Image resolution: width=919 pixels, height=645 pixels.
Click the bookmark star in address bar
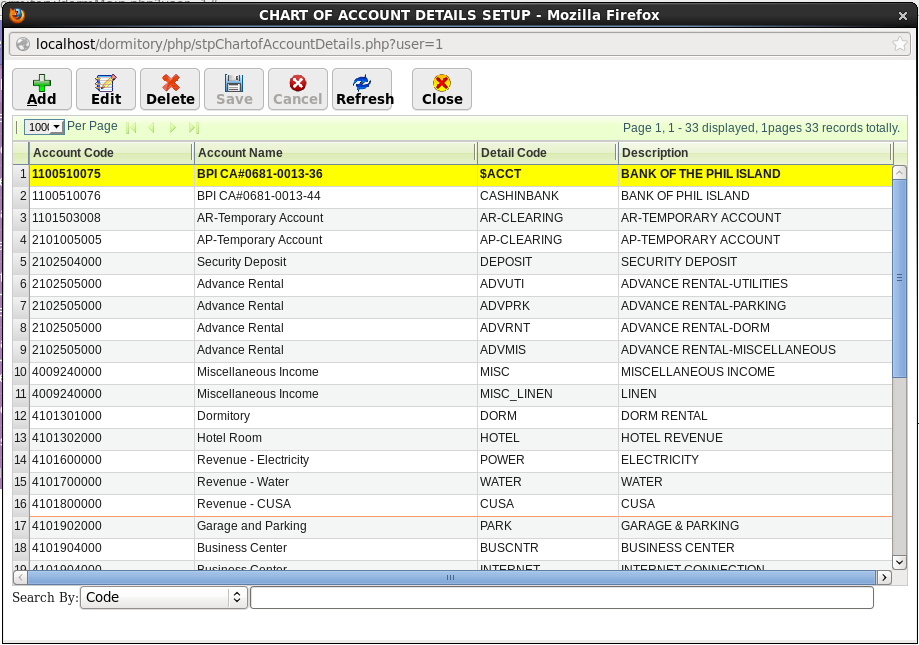click(x=900, y=44)
